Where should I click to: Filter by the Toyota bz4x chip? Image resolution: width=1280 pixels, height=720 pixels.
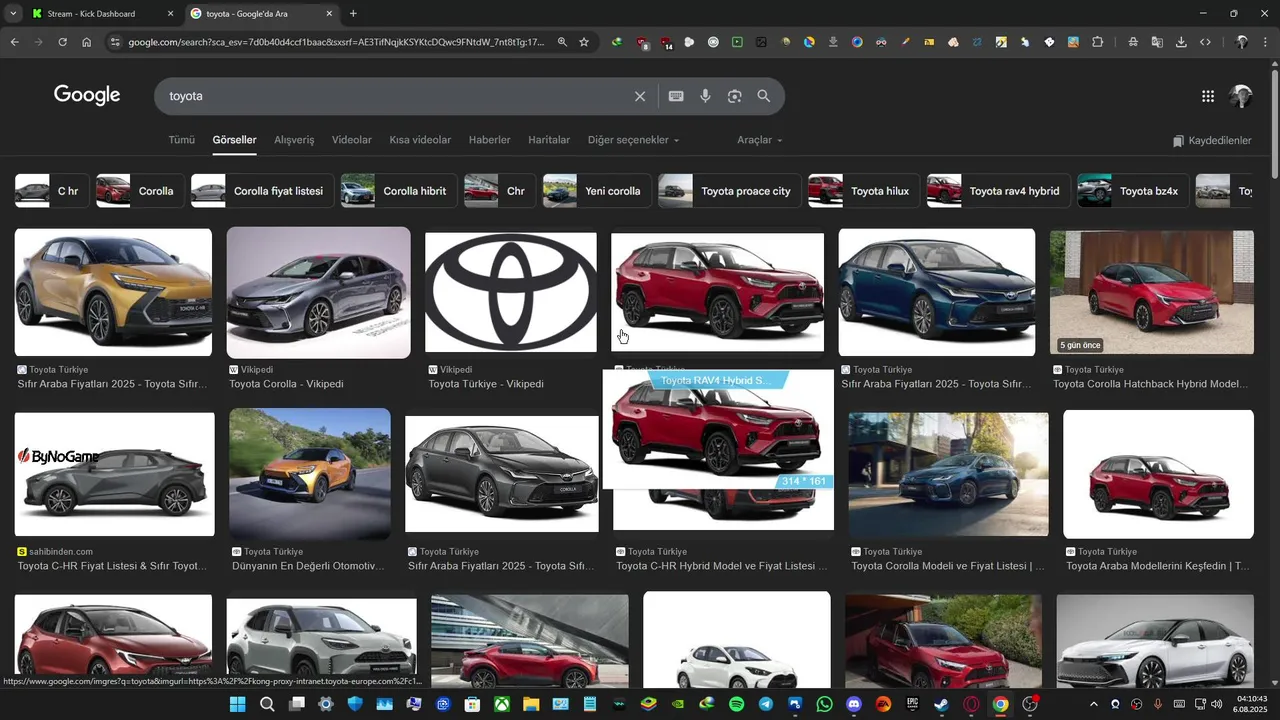click(x=1133, y=191)
